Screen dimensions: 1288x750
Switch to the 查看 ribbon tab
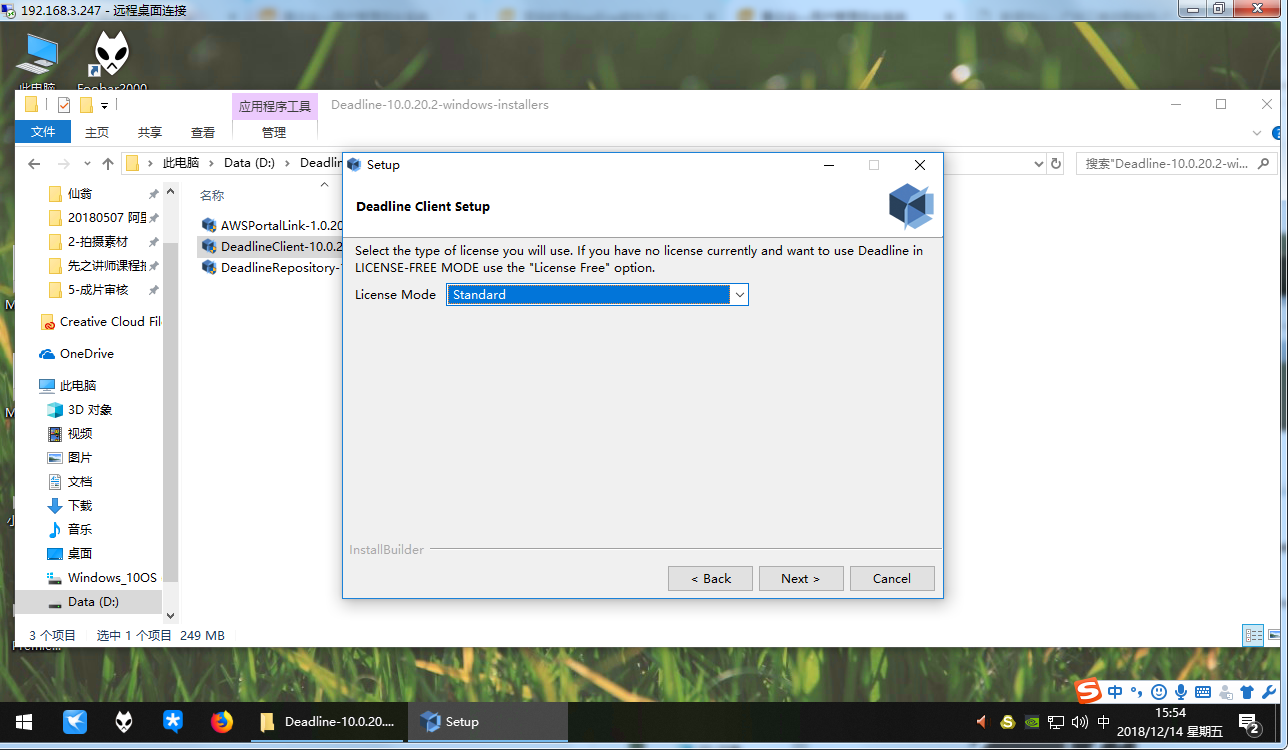click(203, 132)
